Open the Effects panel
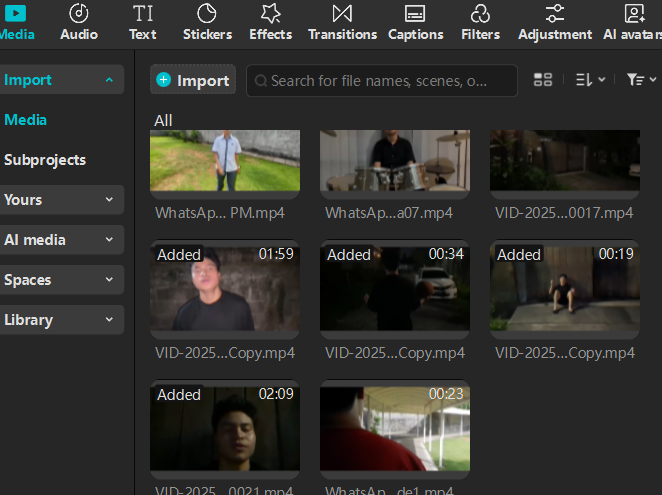 pyautogui.click(x=270, y=22)
